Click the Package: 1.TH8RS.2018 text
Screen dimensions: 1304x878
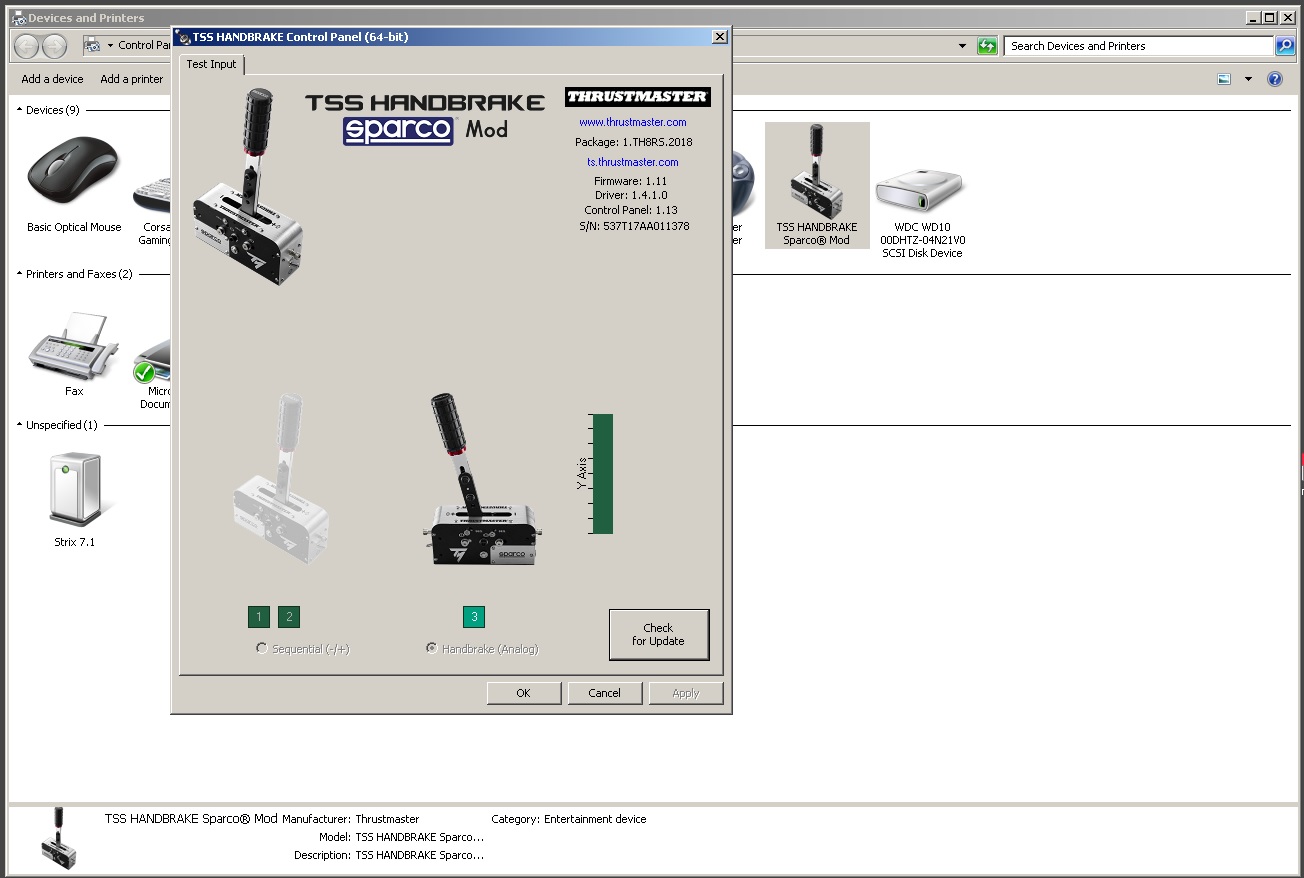click(634, 142)
